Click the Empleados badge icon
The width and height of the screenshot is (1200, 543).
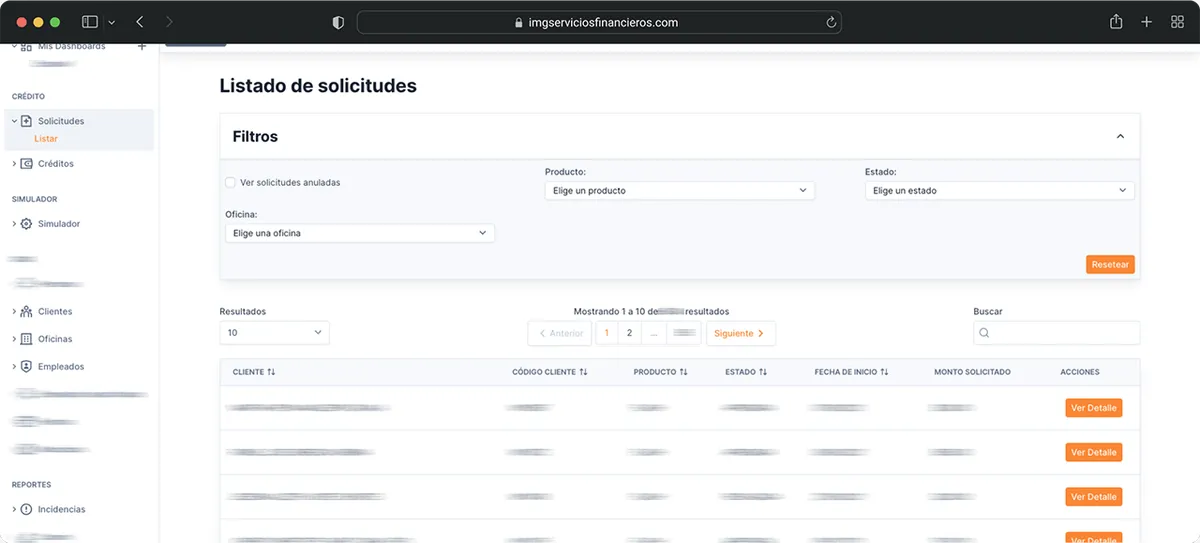coord(27,367)
